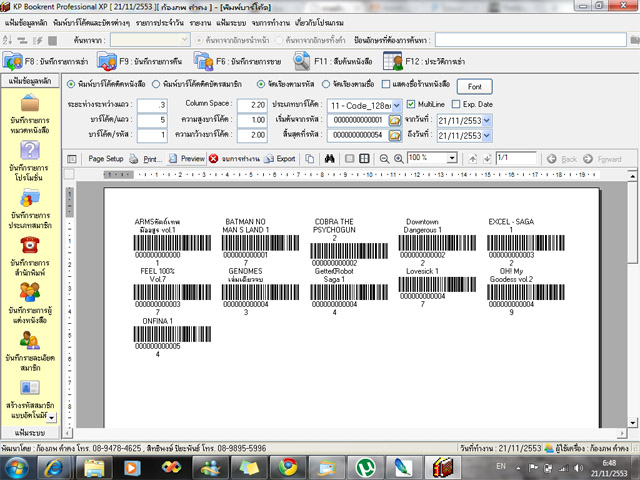Show hidden system tray icons arrow
Image resolution: width=640 pixels, height=480 pixels.
point(518,468)
